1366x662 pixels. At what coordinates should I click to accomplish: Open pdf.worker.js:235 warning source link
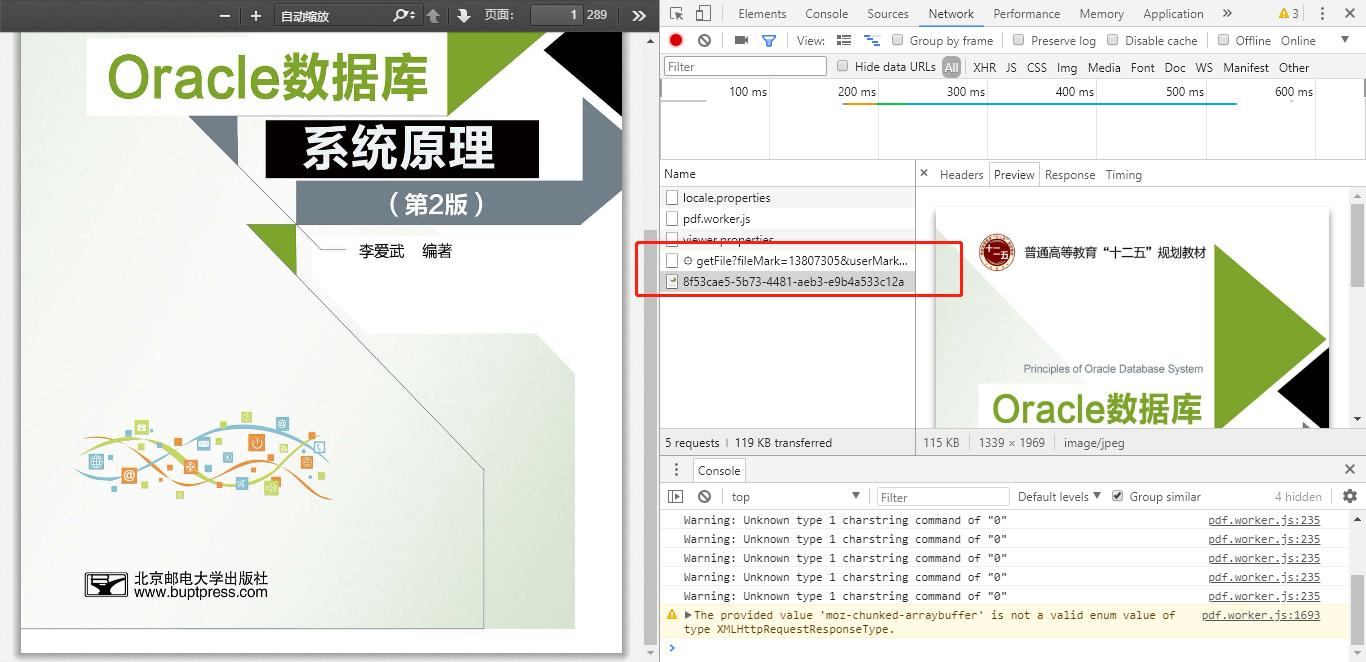(1264, 520)
